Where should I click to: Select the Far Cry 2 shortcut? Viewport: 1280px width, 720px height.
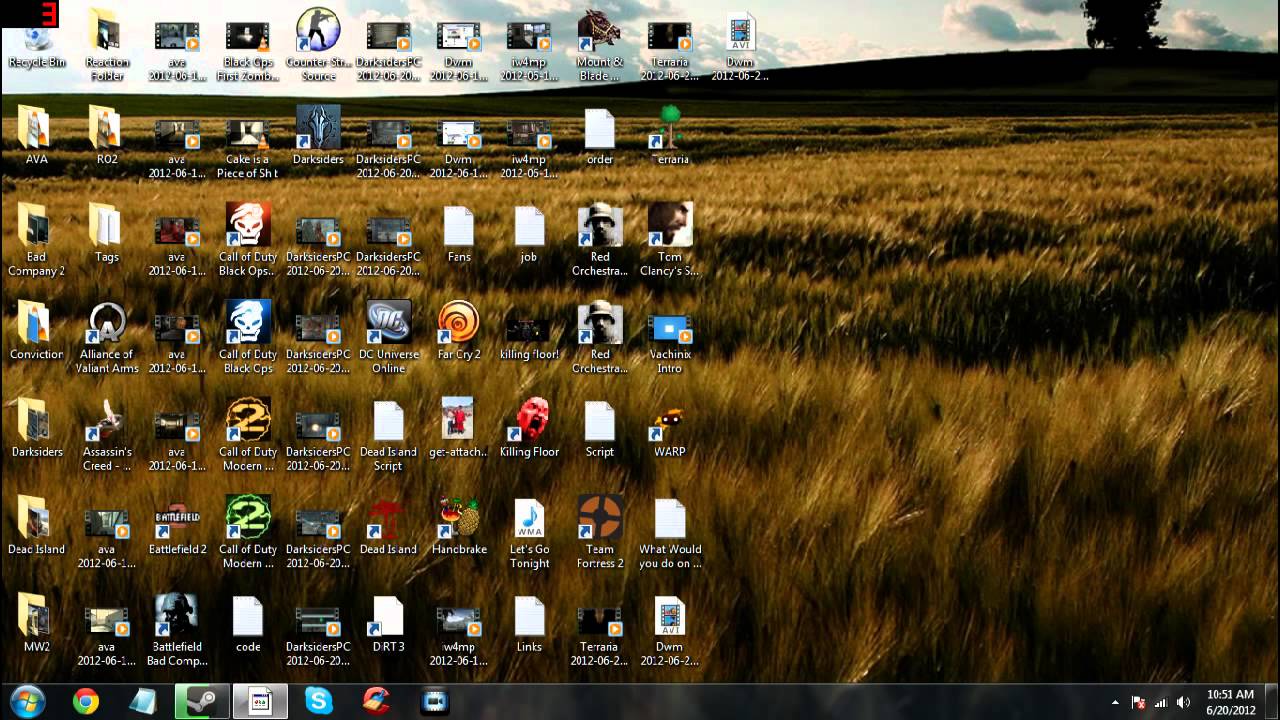click(x=459, y=331)
